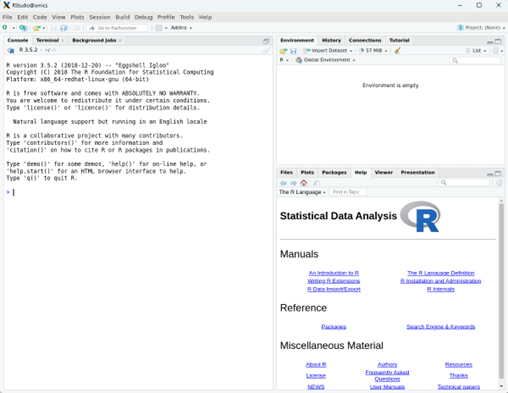Click the console pane maximize icon
Viewport: 508px width, 393px height.
click(266, 41)
